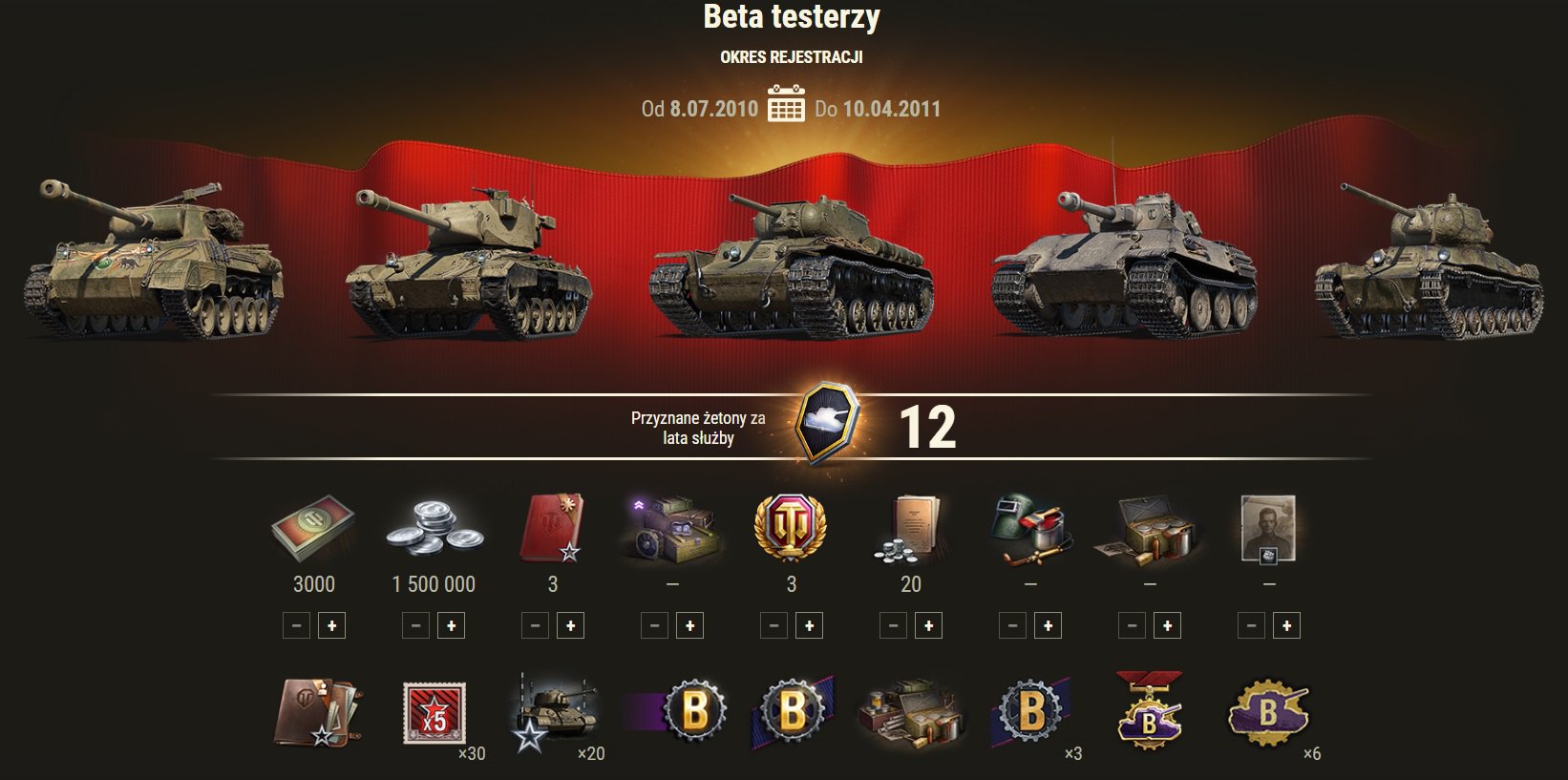
Task: Decrease the bonds amount with minus button
Action: click(x=296, y=625)
